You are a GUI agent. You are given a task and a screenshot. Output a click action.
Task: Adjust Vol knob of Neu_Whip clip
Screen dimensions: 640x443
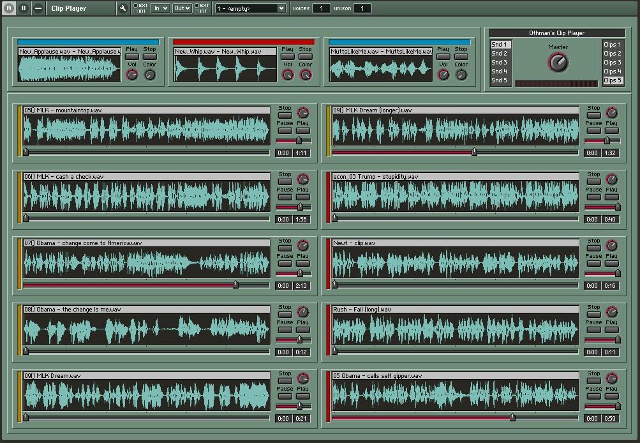[288, 75]
